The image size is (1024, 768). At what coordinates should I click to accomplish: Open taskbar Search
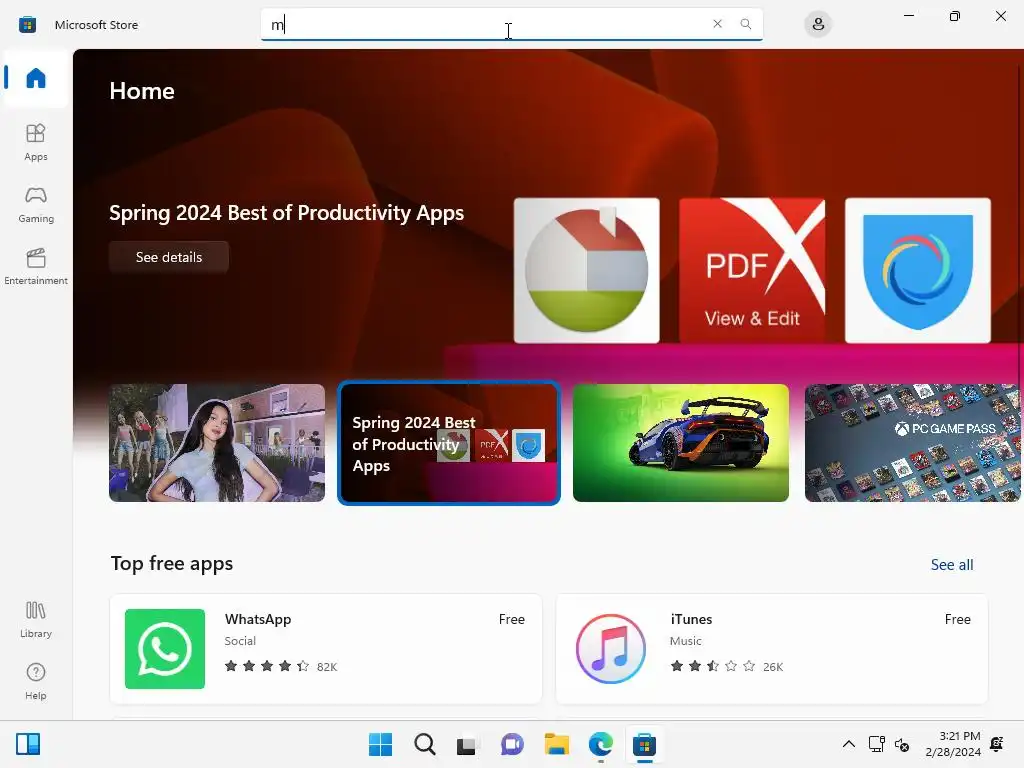tap(424, 744)
